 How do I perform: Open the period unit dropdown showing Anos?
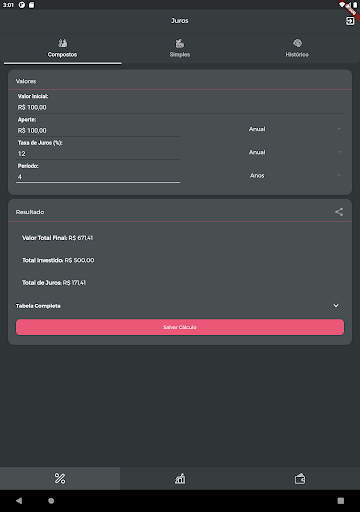click(295, 176)
